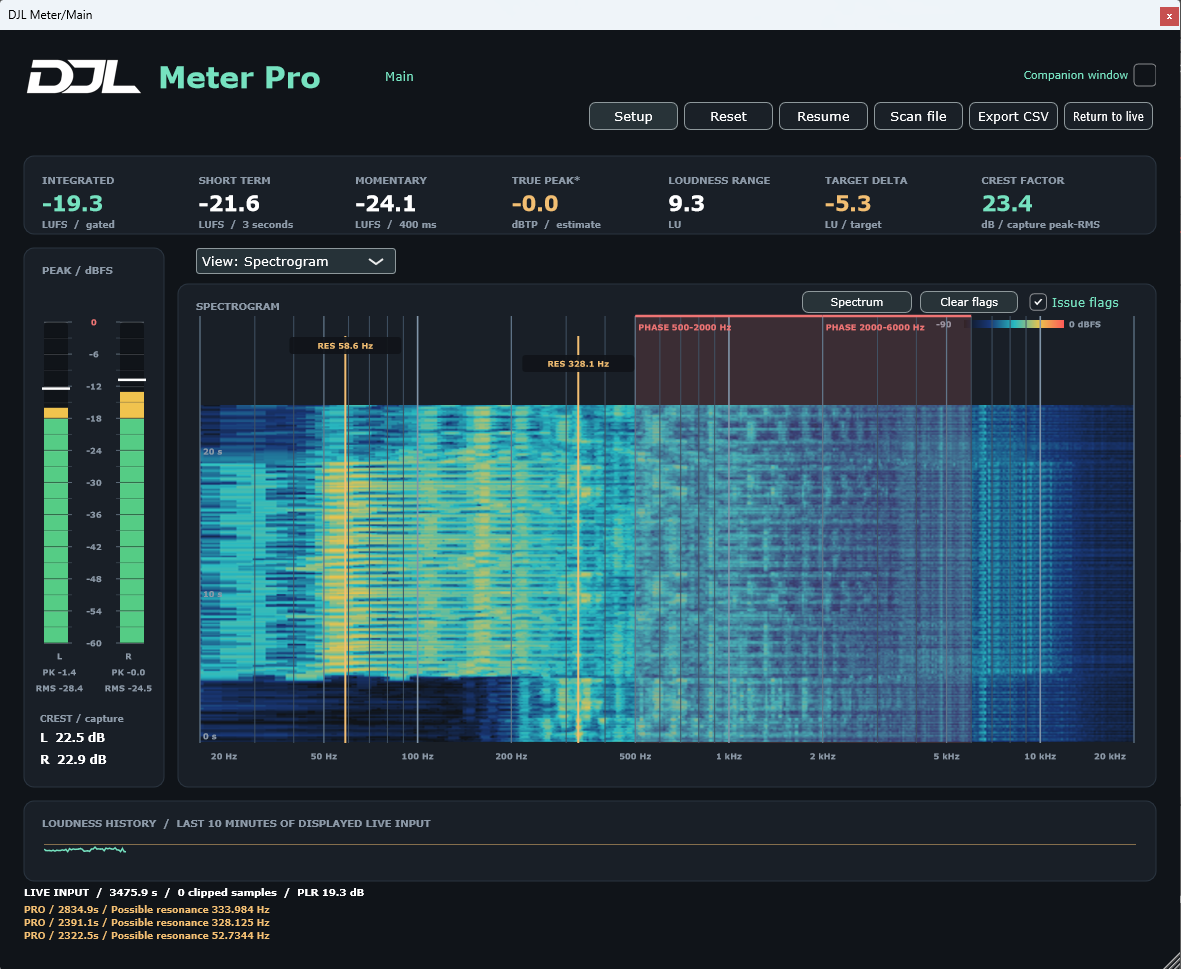Image resolution: width=1181 pixels, height=969 pixels.
Task: Select the RES 328.1 Hz flag label
Action: 578,364
